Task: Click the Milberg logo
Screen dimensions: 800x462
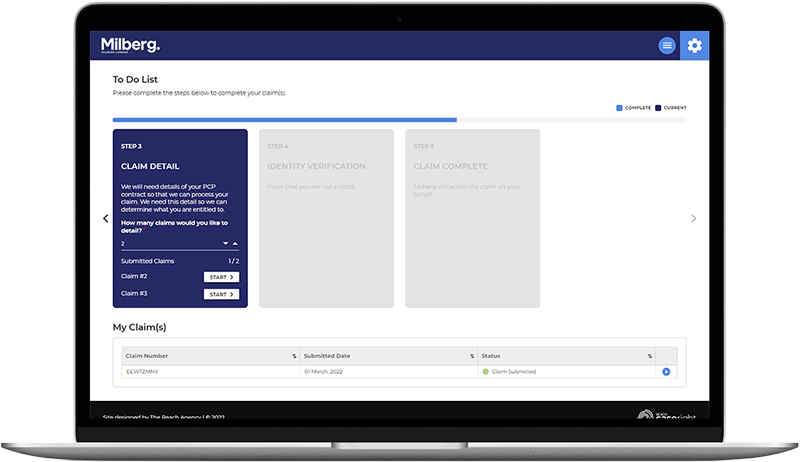Action: coord(130,46)
